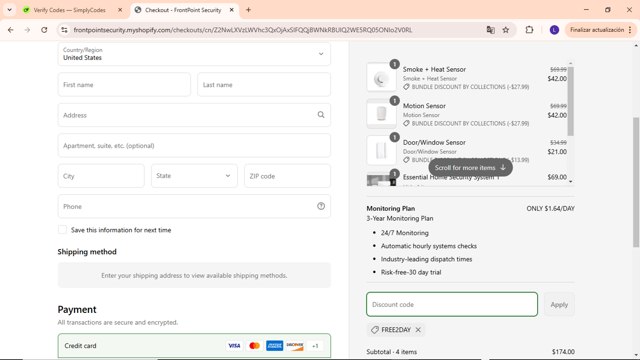This screenshot has width=640, height=360.
Task: Click the Discover card logo
Action: point(295,346)
